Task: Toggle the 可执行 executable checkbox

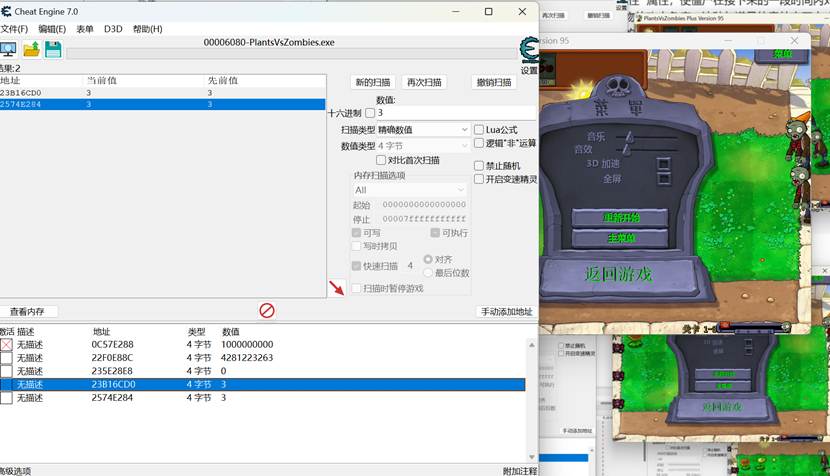Action: point(435,232)
